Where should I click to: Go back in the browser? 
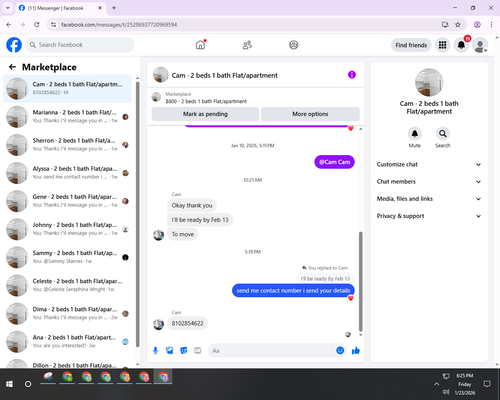click(x=9, y=24)
